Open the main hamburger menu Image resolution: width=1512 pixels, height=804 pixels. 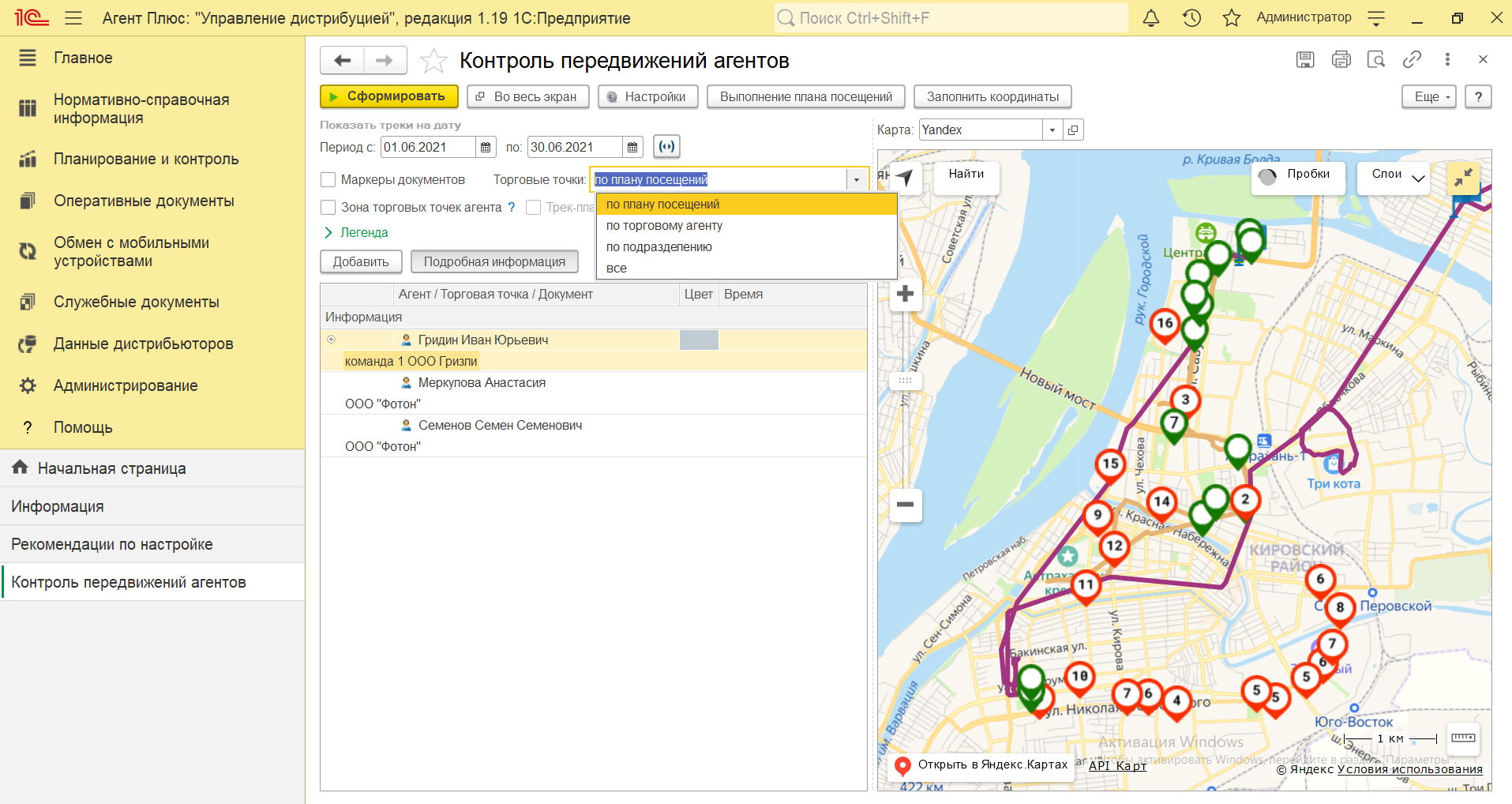pos(73,17)
